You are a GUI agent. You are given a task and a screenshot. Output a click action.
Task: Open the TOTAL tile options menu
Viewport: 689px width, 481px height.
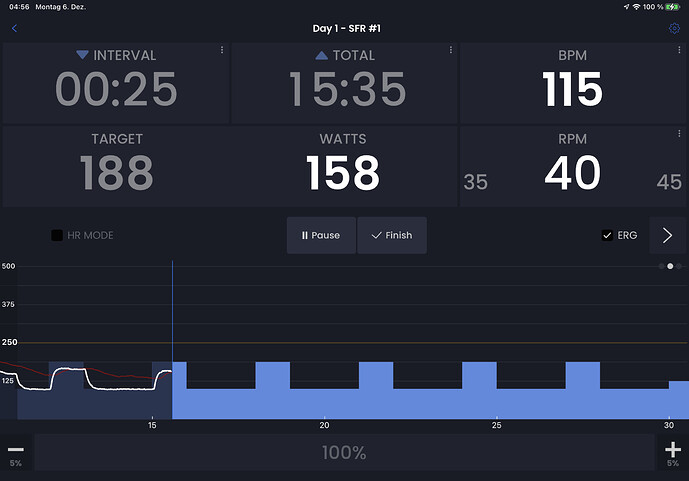click(450, 50)
